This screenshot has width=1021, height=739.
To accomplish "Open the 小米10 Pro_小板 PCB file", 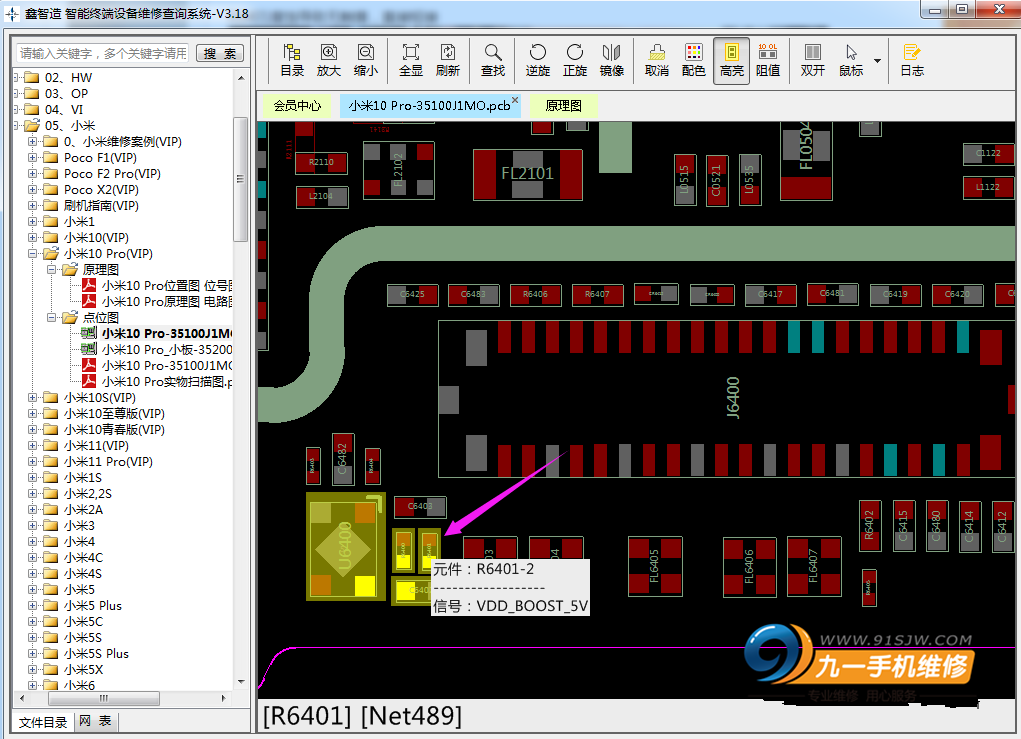I will (x=167, y=350).
